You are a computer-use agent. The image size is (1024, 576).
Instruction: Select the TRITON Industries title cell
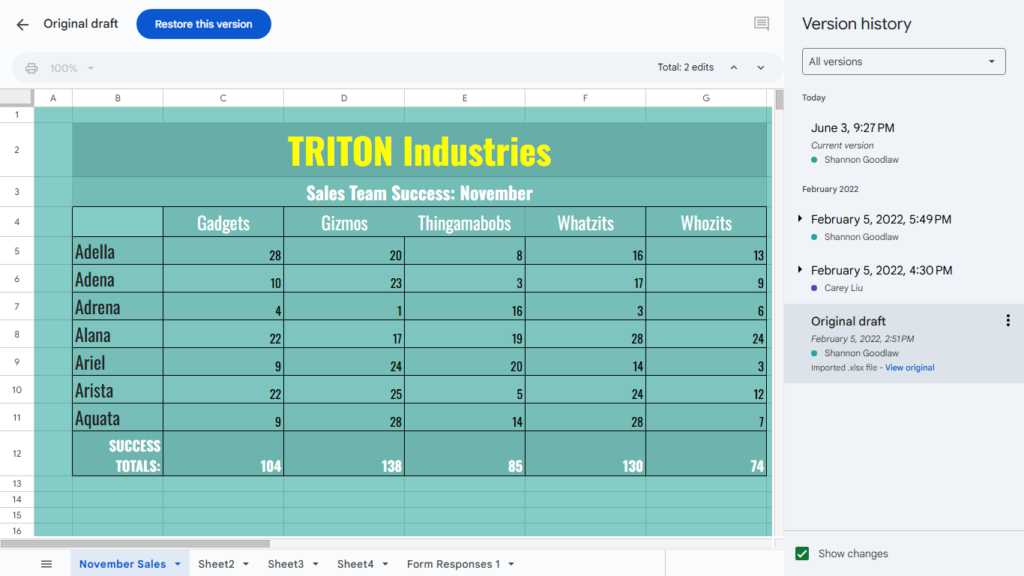419,151
